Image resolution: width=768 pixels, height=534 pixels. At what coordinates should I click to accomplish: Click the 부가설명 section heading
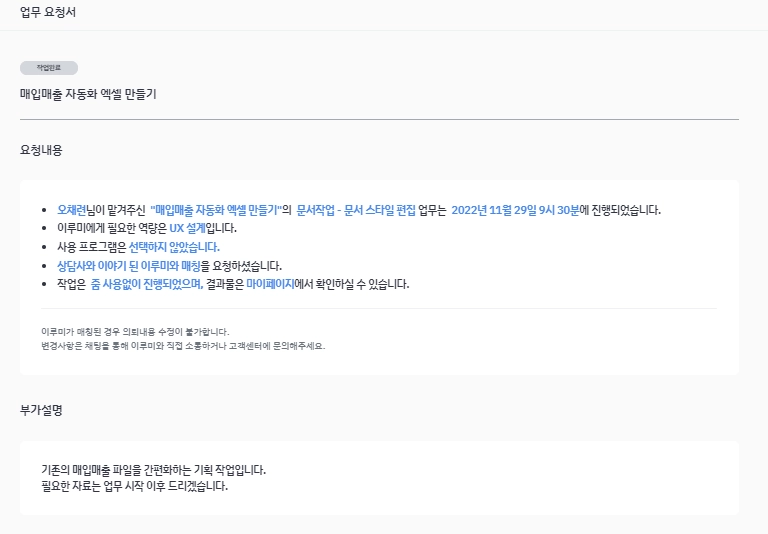(x=41, y=410)
